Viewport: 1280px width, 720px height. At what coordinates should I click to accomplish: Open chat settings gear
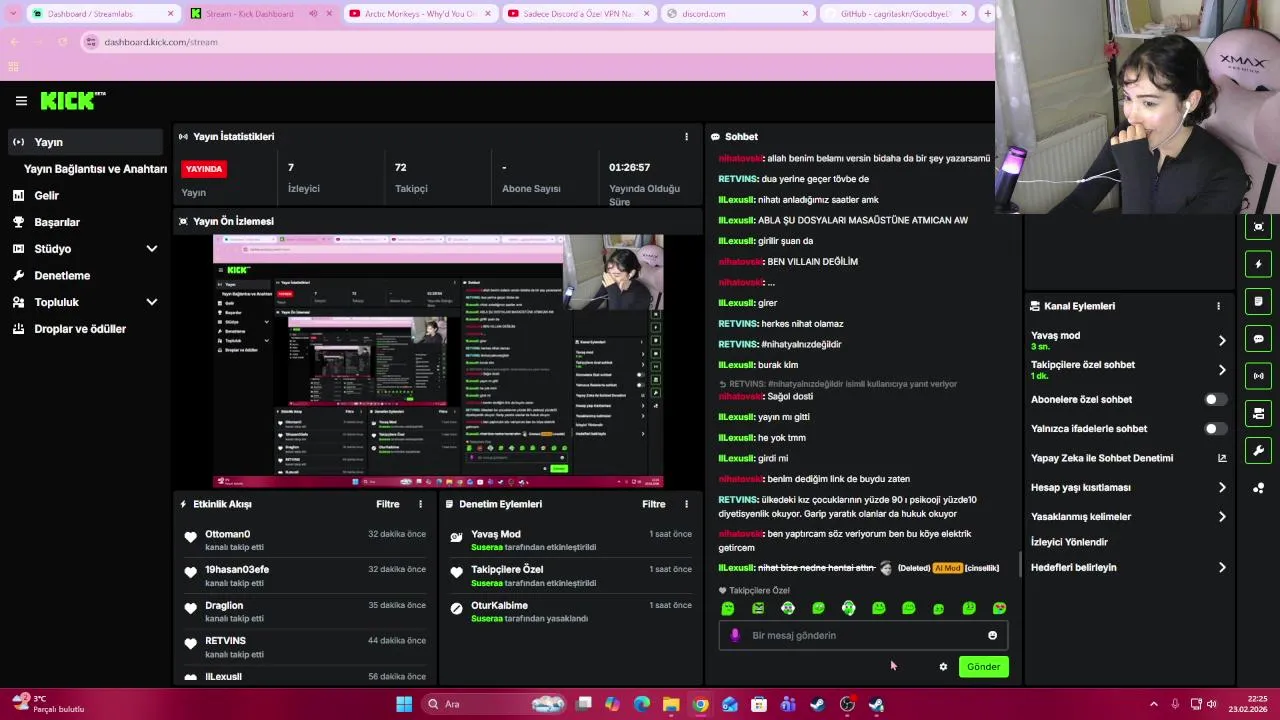[943, 667]
